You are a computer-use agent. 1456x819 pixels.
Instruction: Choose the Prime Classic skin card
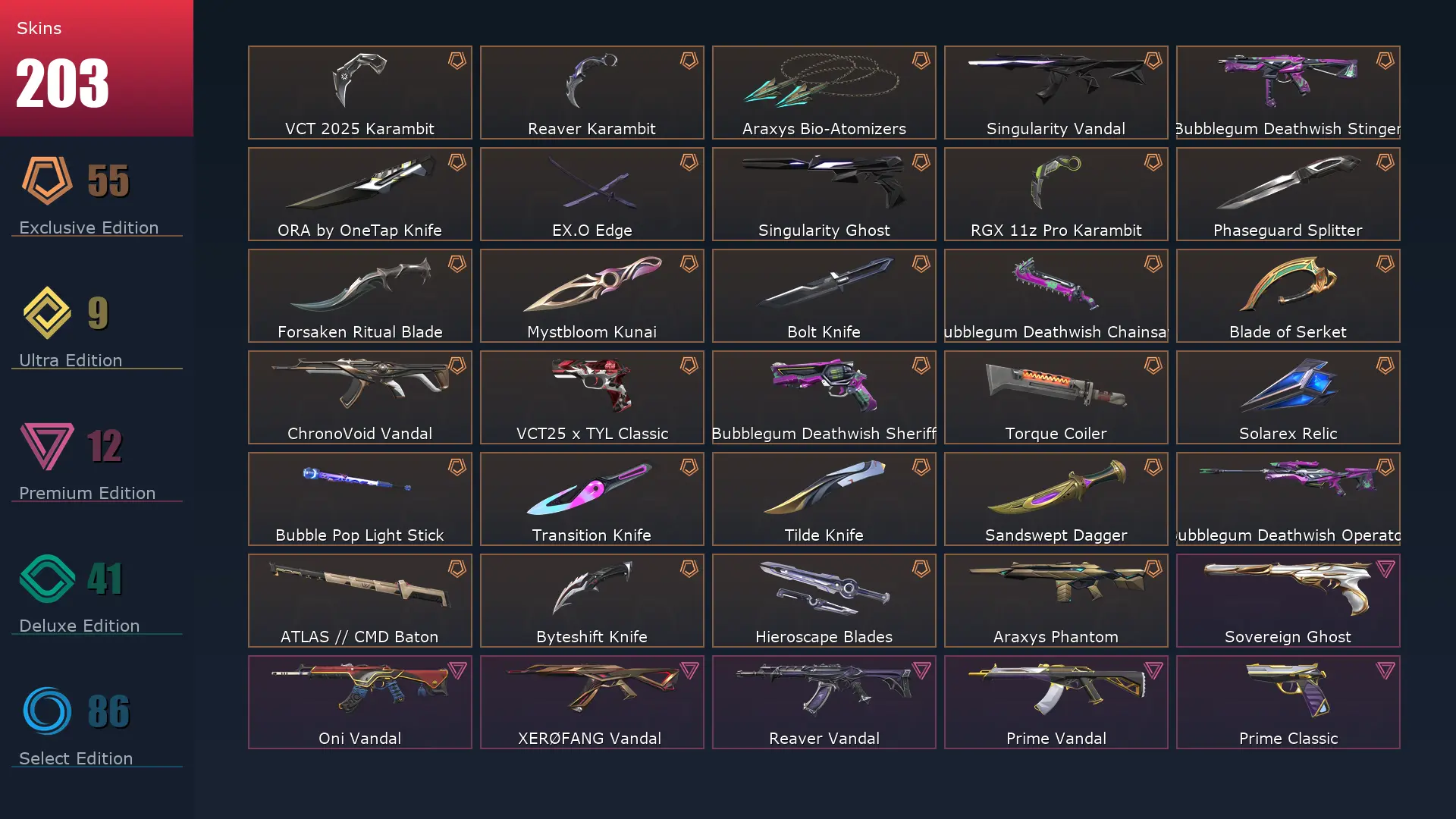pos(1288,702)
